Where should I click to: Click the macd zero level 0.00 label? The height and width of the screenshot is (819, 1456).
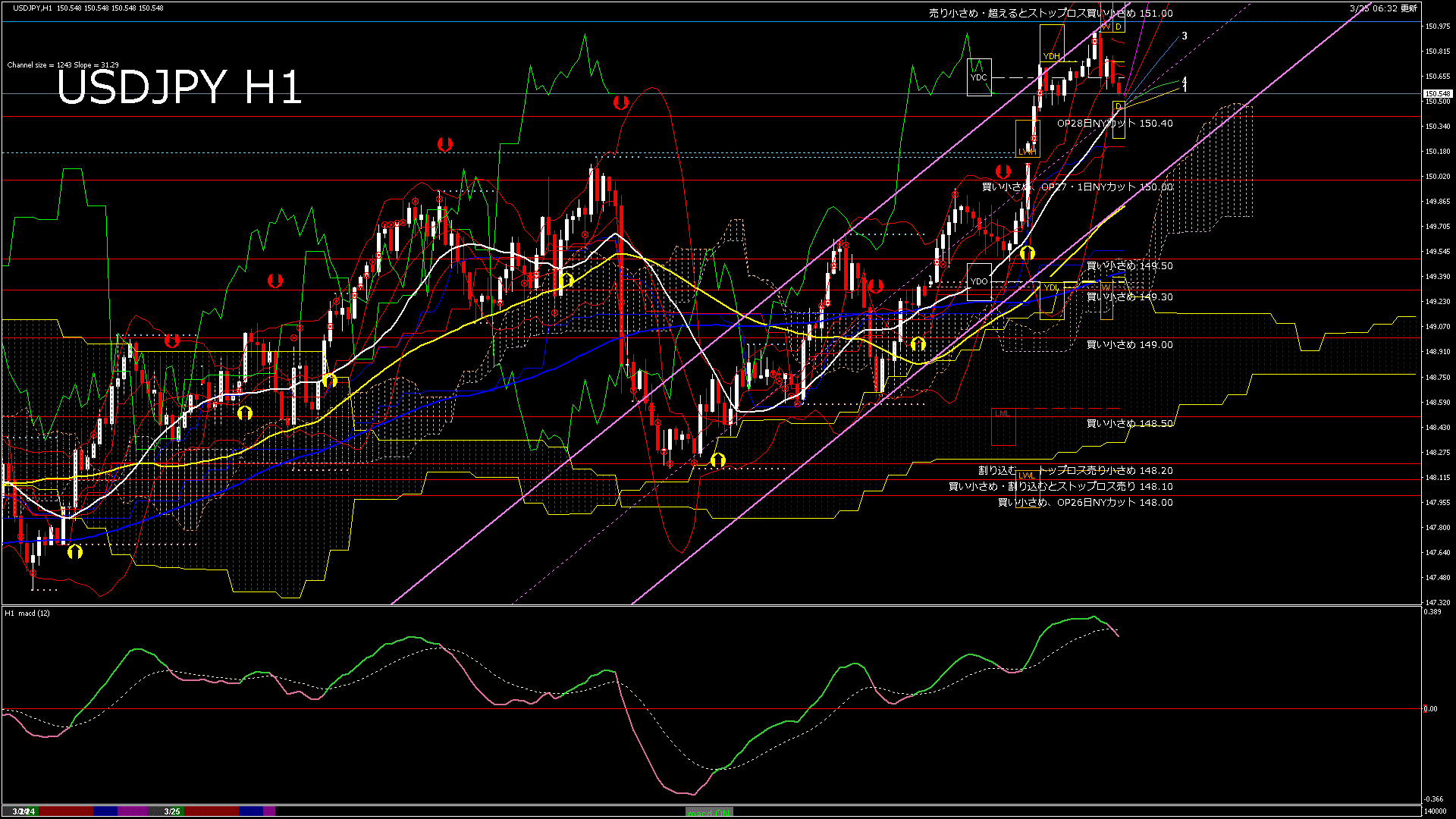pyautogui.click(x=1430, y=710)
